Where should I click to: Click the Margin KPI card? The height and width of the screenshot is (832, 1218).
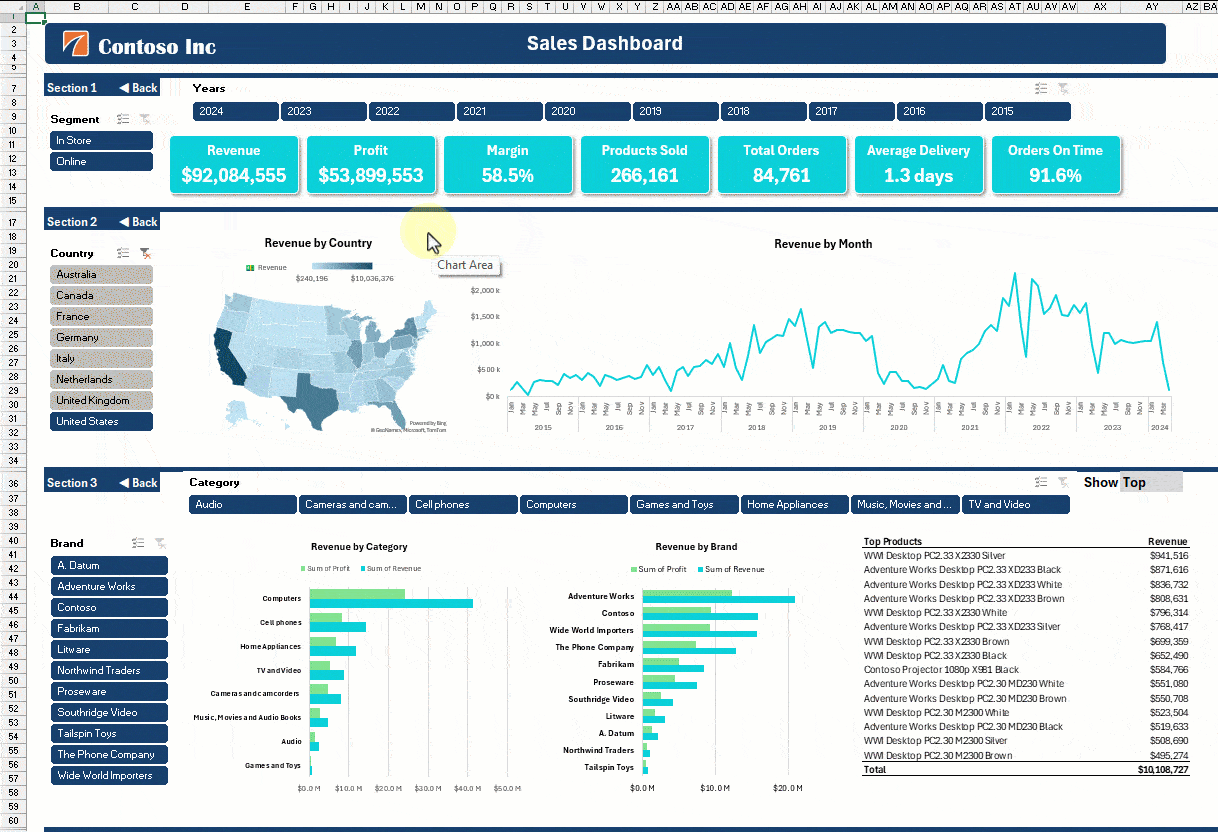tap(508, 165)
